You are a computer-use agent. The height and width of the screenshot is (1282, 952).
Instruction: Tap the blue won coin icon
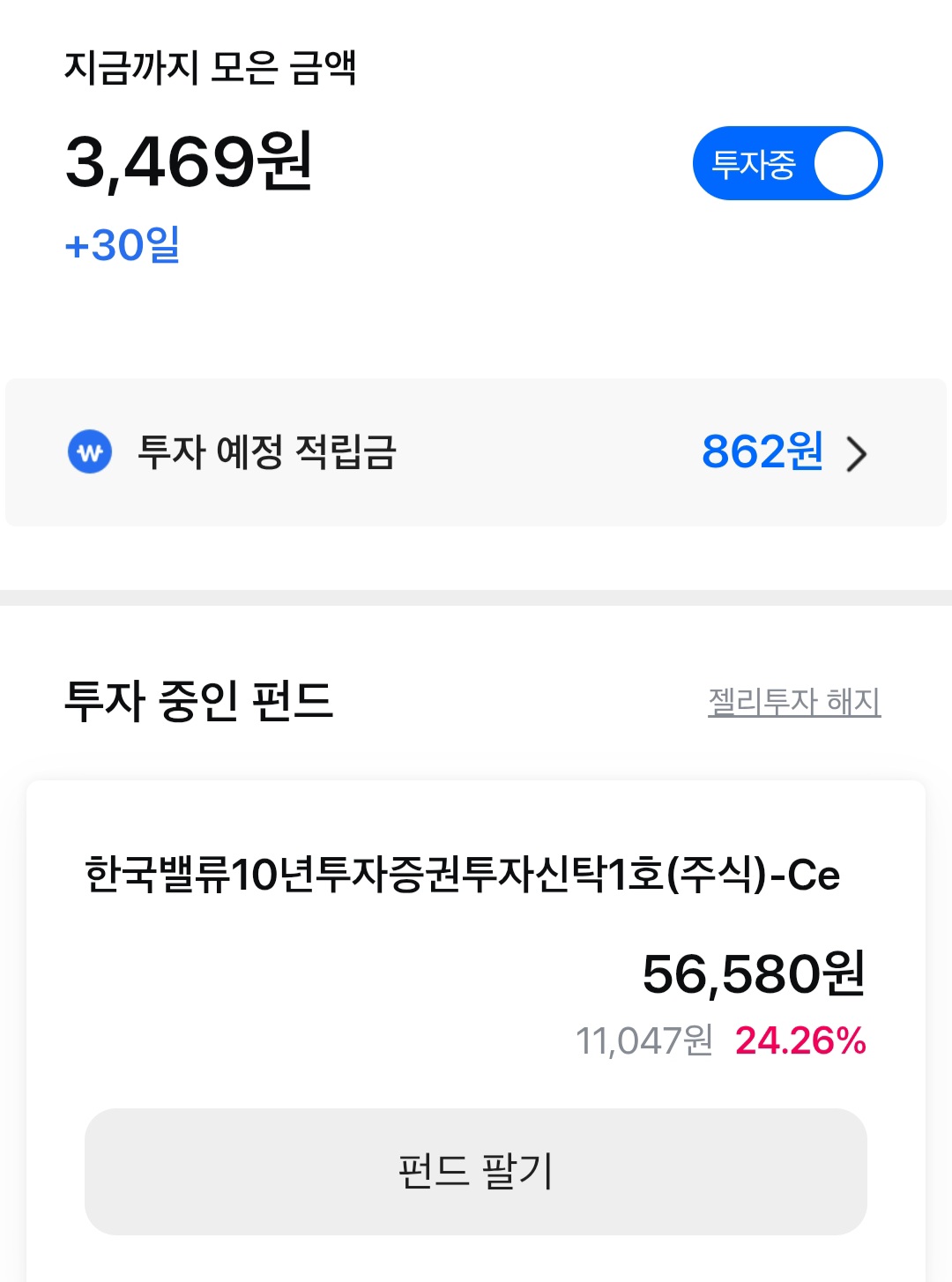point(90,452)
